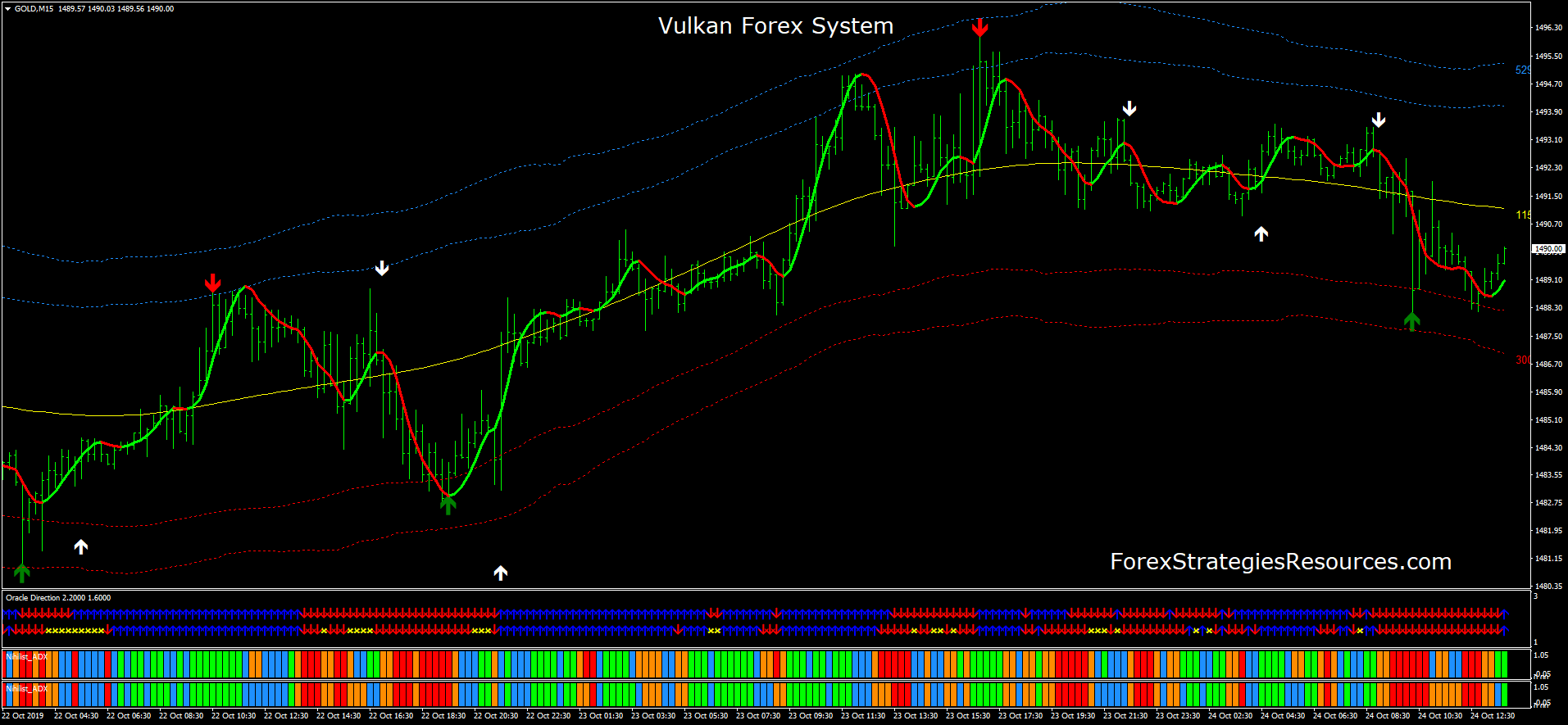Viewport: 1568px width, 725px height.
Task: Click the 24 Oct 10:30 time label
Action: tap(1440, 716)
